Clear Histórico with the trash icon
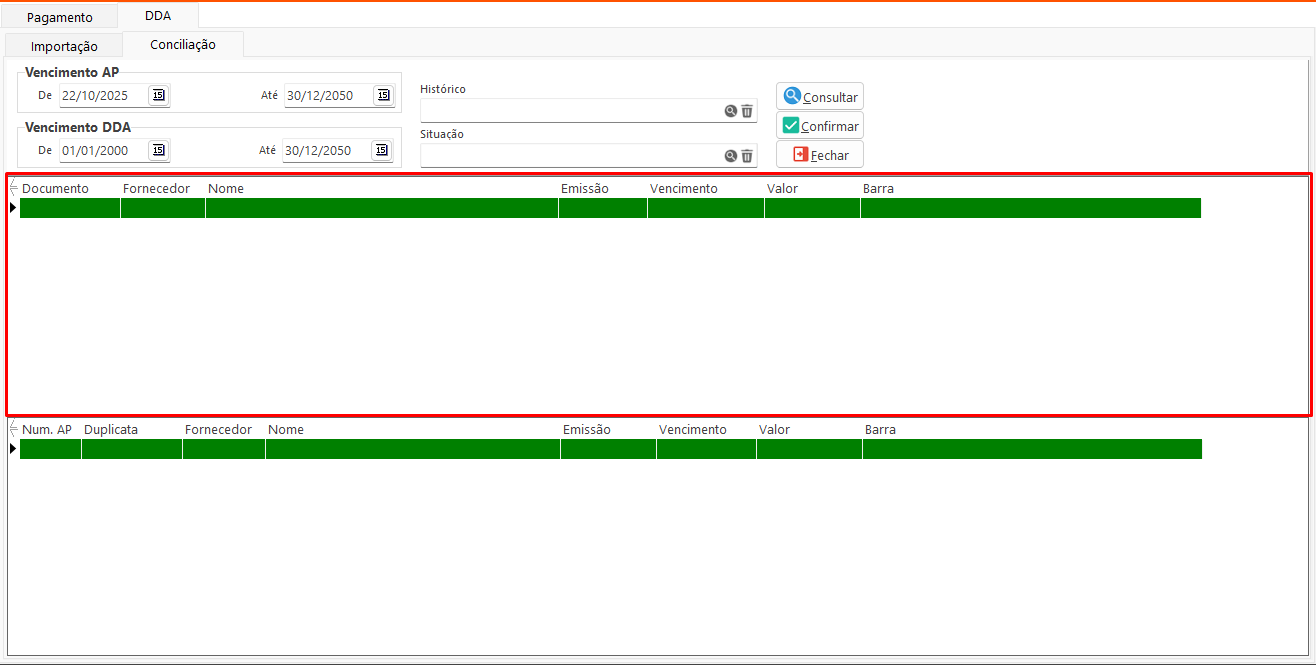Image resolution: width=1316 pixels, height=665 pixels. click(747, 111)
